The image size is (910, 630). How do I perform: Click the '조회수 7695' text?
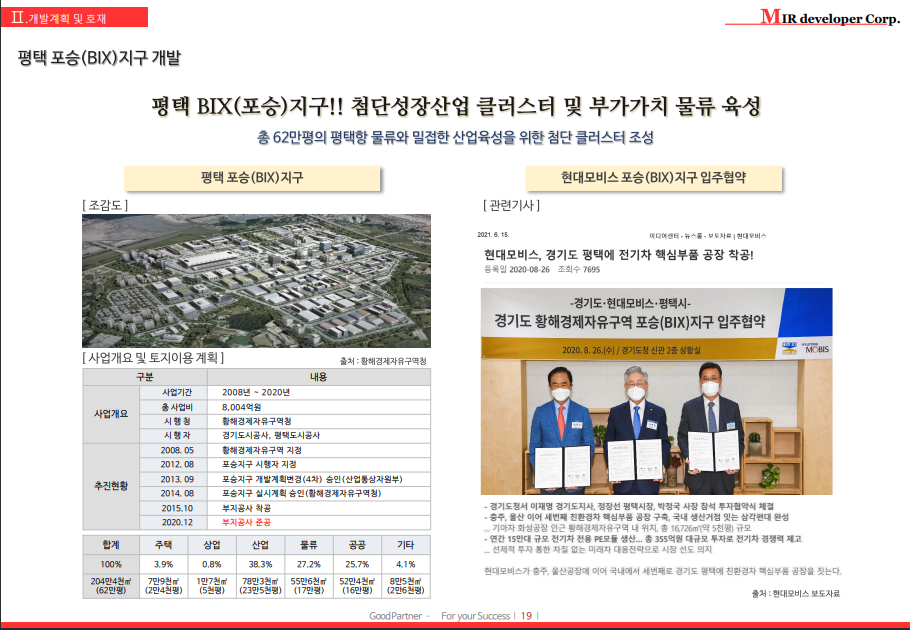click(x=579, y=270)
